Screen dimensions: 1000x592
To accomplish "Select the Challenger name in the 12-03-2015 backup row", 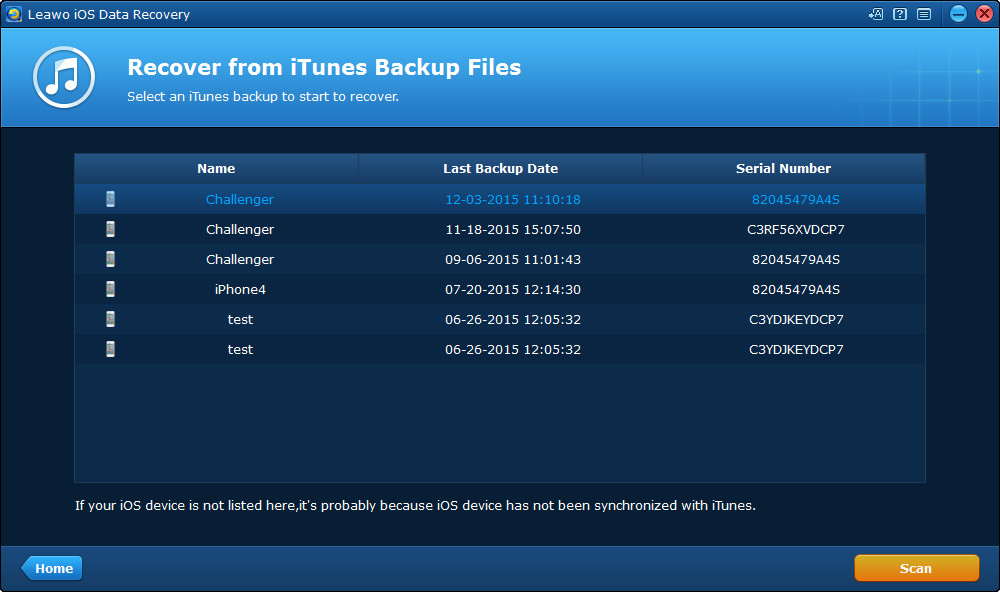I will [x=240, y=199].
